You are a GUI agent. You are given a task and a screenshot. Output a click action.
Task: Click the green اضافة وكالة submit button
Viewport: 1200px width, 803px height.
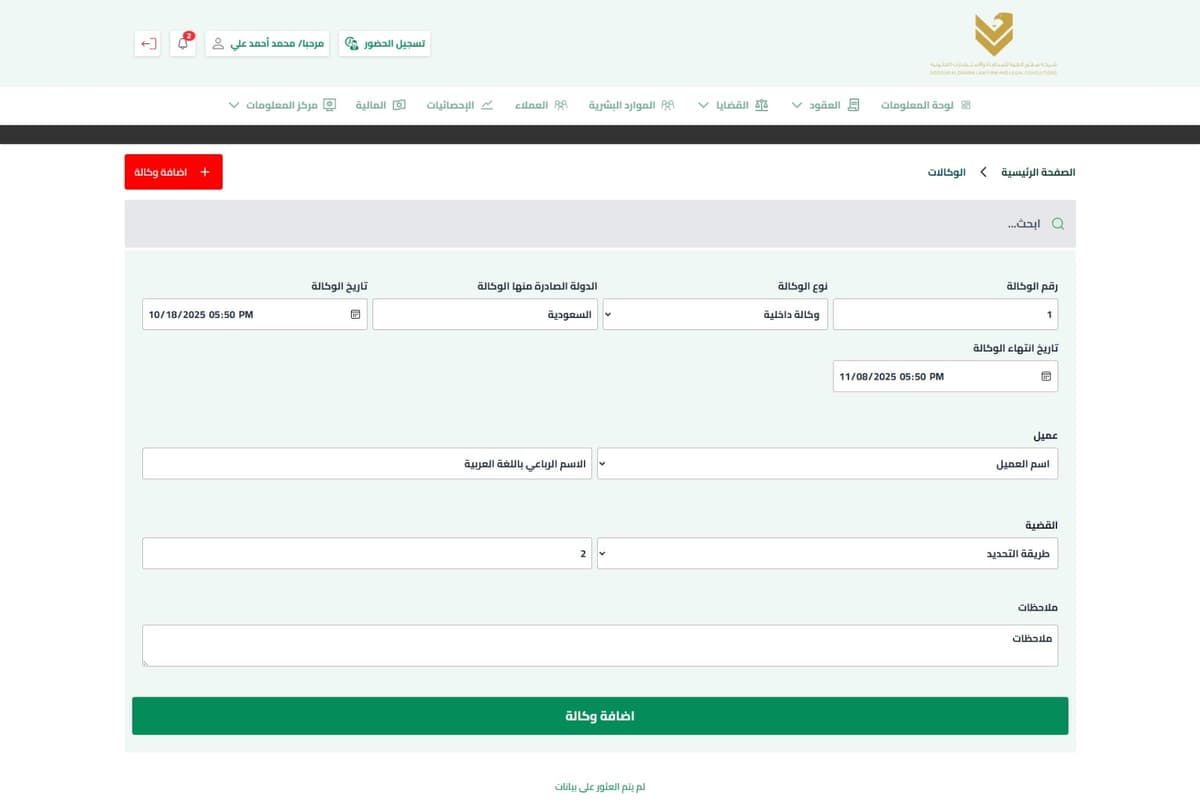tap(600, 716)
